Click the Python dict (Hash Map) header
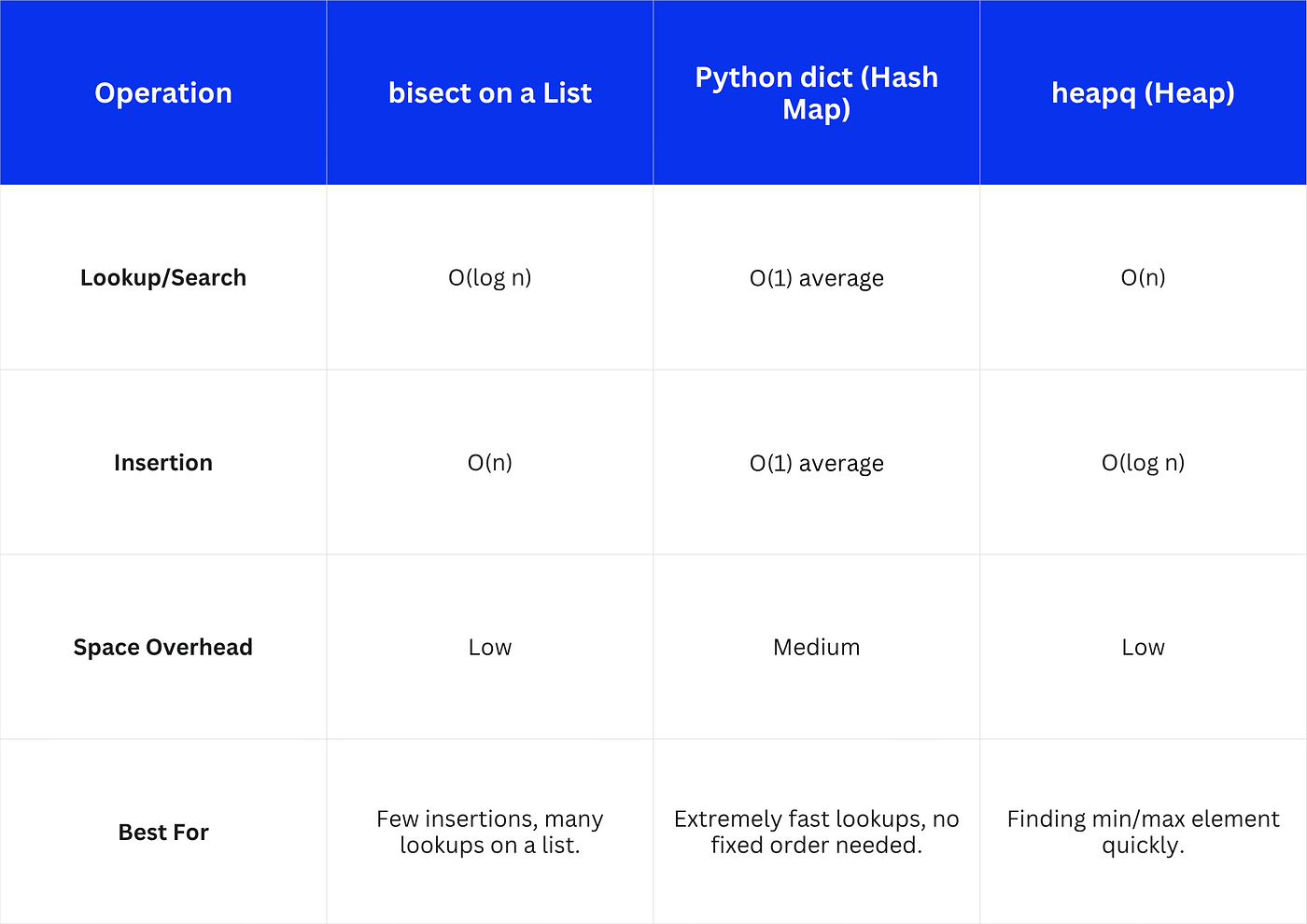 (x=817, y=92)
